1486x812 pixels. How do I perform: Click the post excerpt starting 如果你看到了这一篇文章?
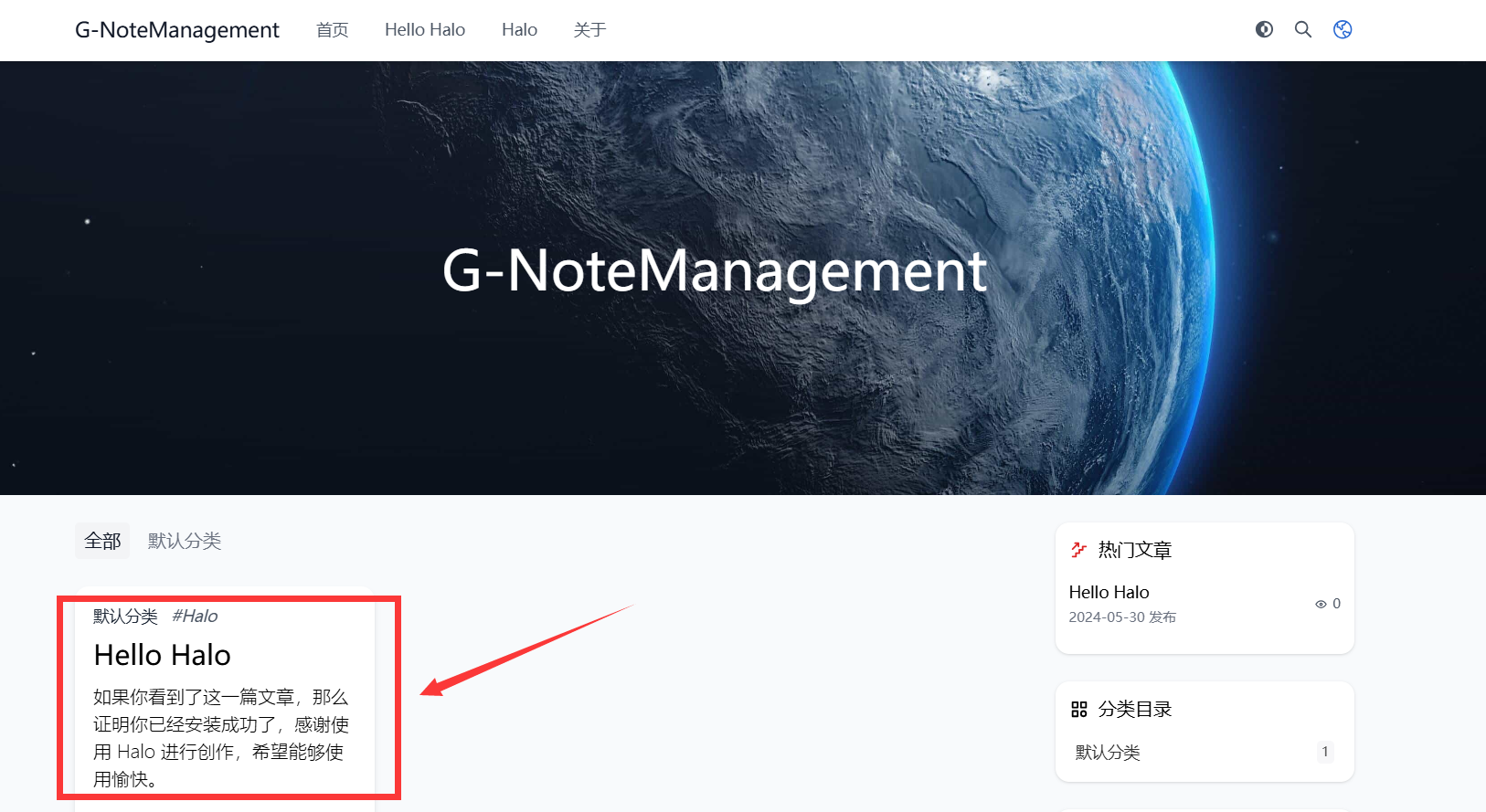click(x=221, y=738)
